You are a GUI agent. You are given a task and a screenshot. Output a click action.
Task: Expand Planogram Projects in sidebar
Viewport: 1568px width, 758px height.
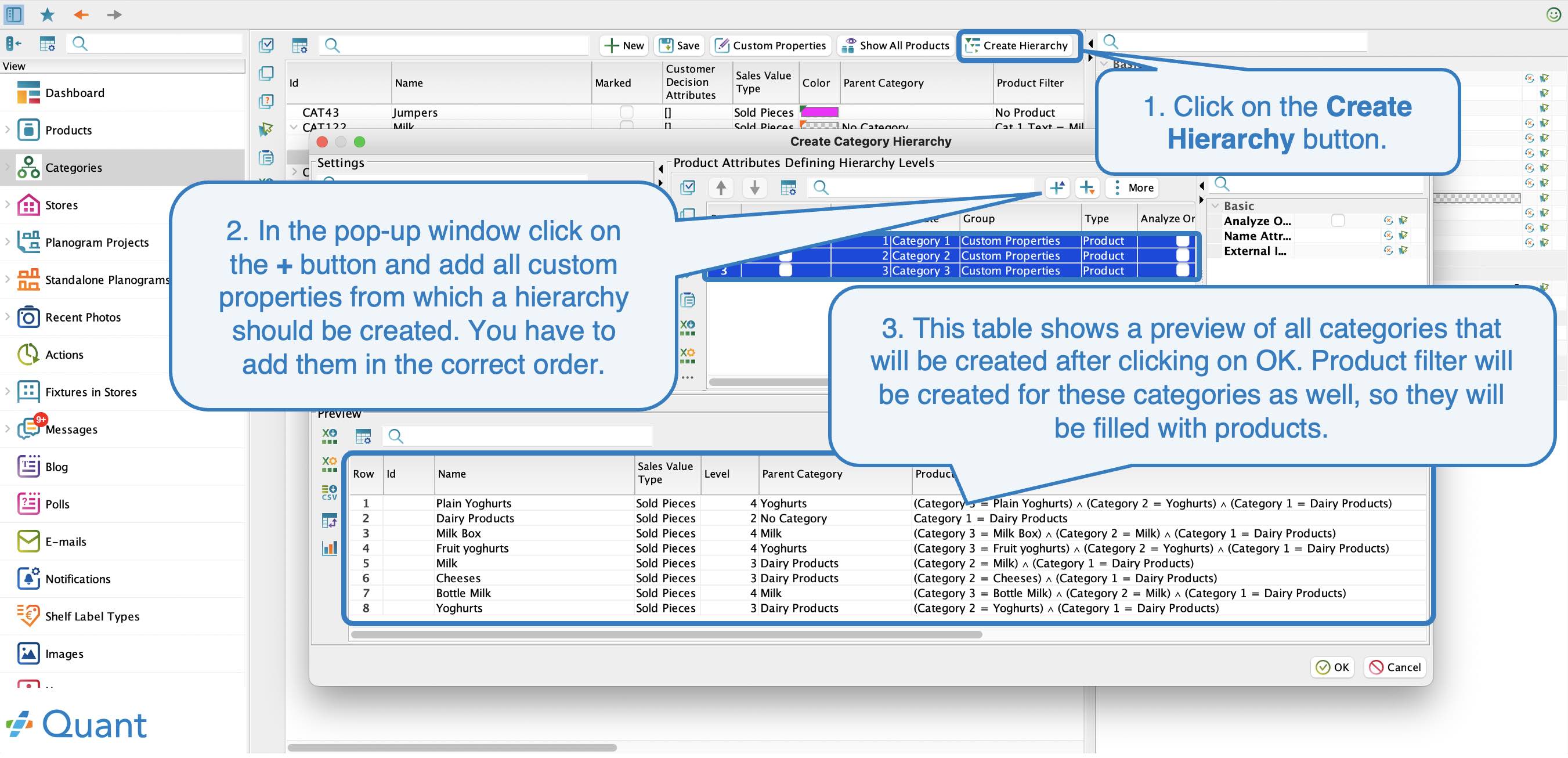tap(8, 243)
